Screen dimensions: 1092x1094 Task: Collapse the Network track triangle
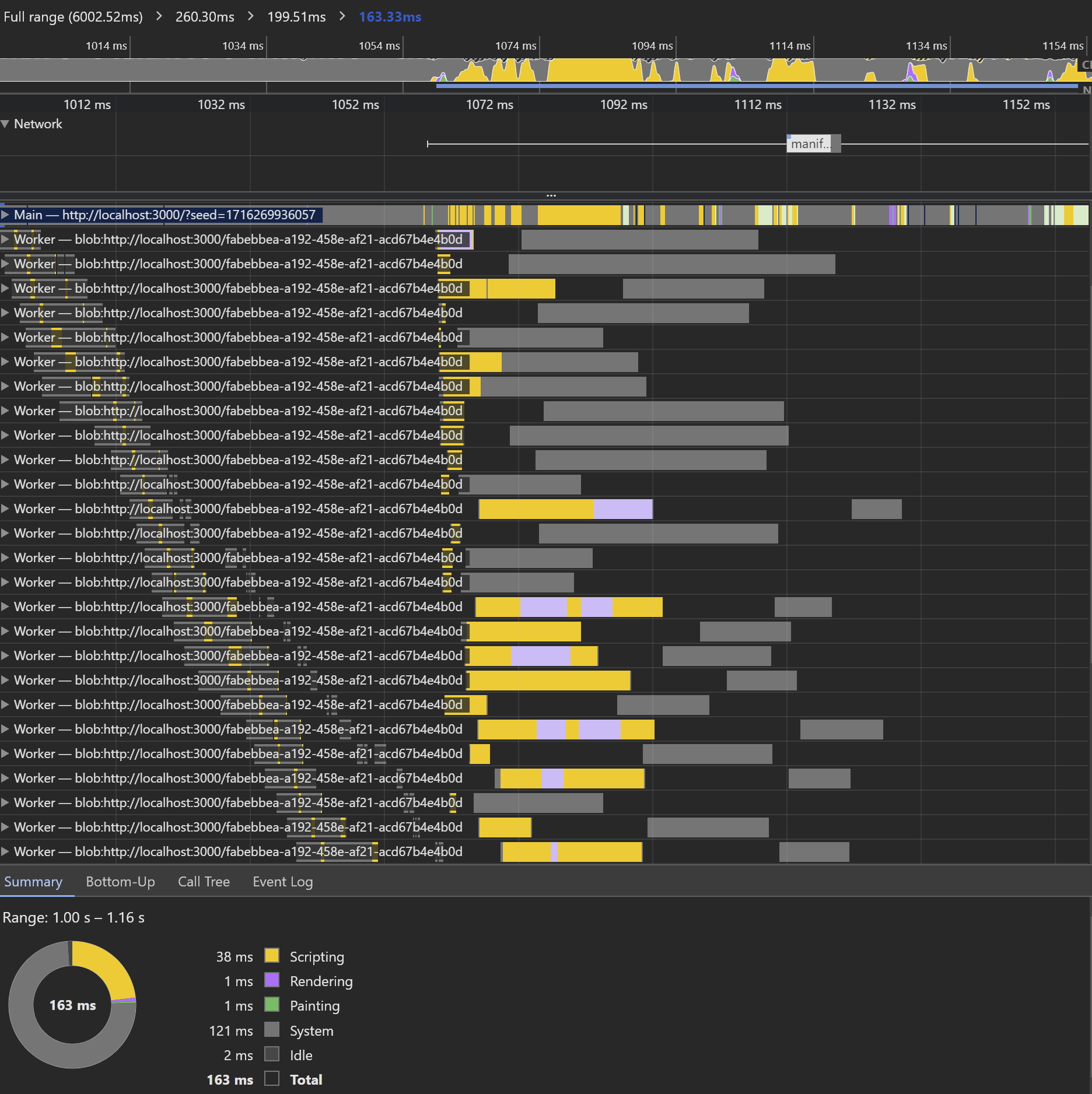(x=5, y=124)
